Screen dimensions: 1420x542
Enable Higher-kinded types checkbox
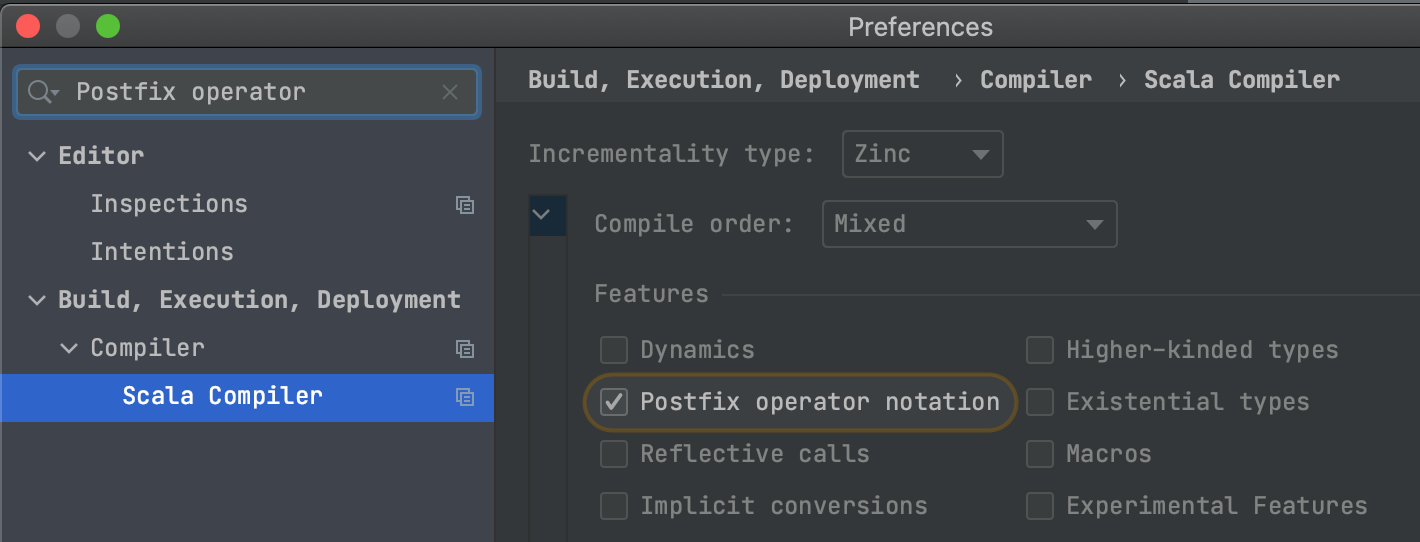(x=1040, y=350)
